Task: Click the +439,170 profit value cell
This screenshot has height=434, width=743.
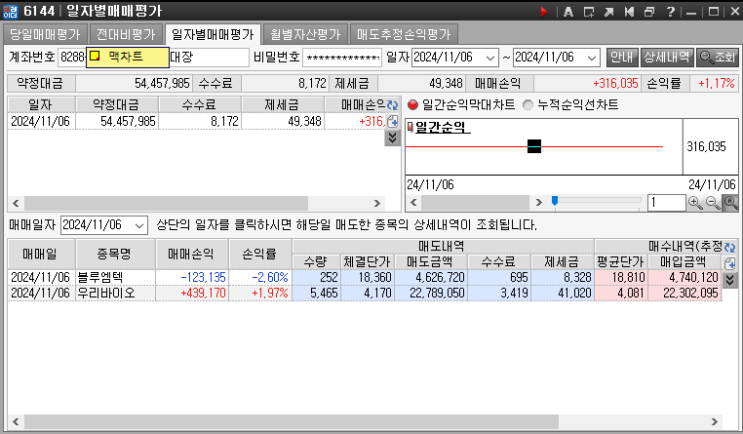Action: tap(191, 293)
